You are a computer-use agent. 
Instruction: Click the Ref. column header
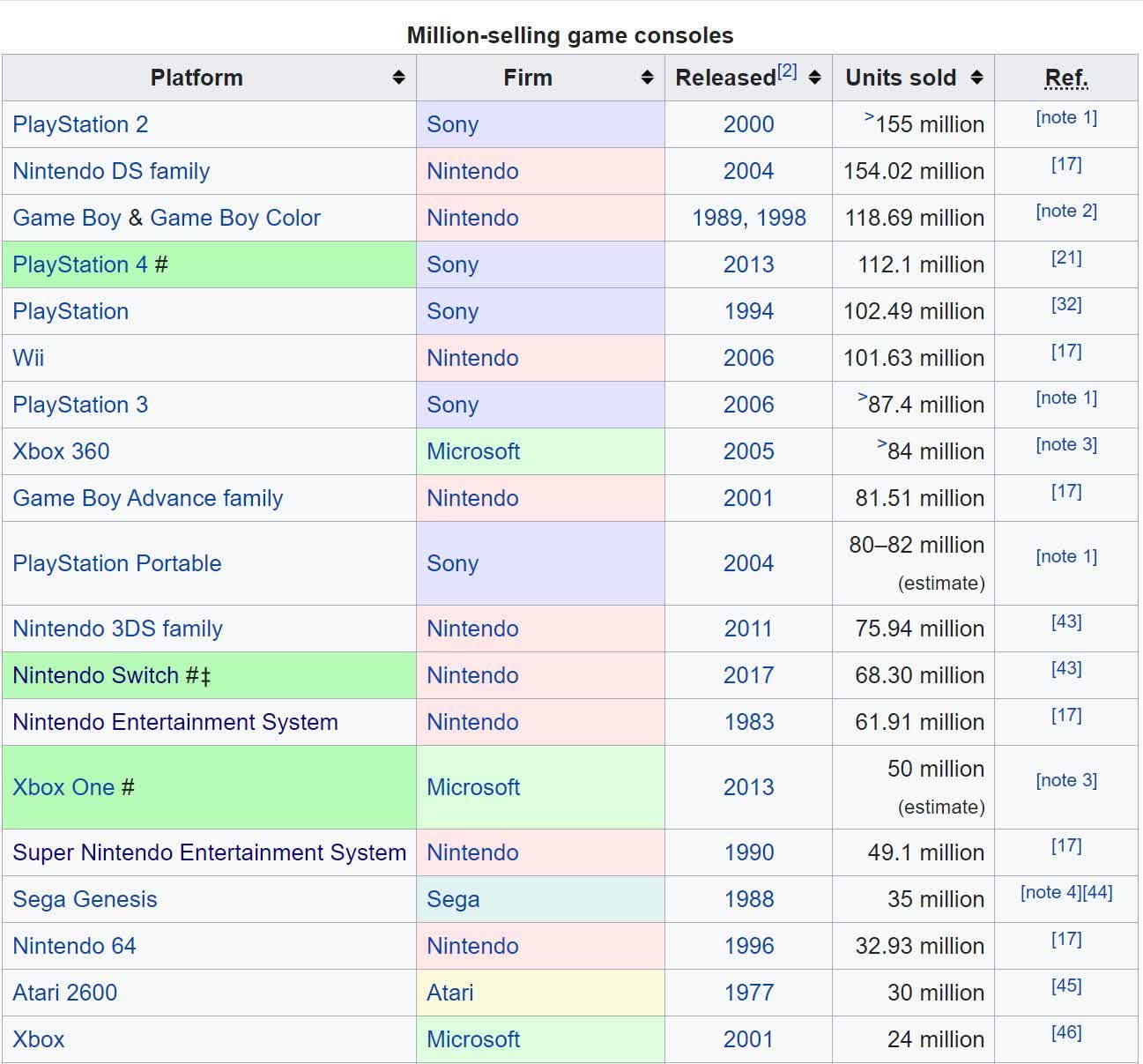pyautogui.click(x=1066, y=78)
